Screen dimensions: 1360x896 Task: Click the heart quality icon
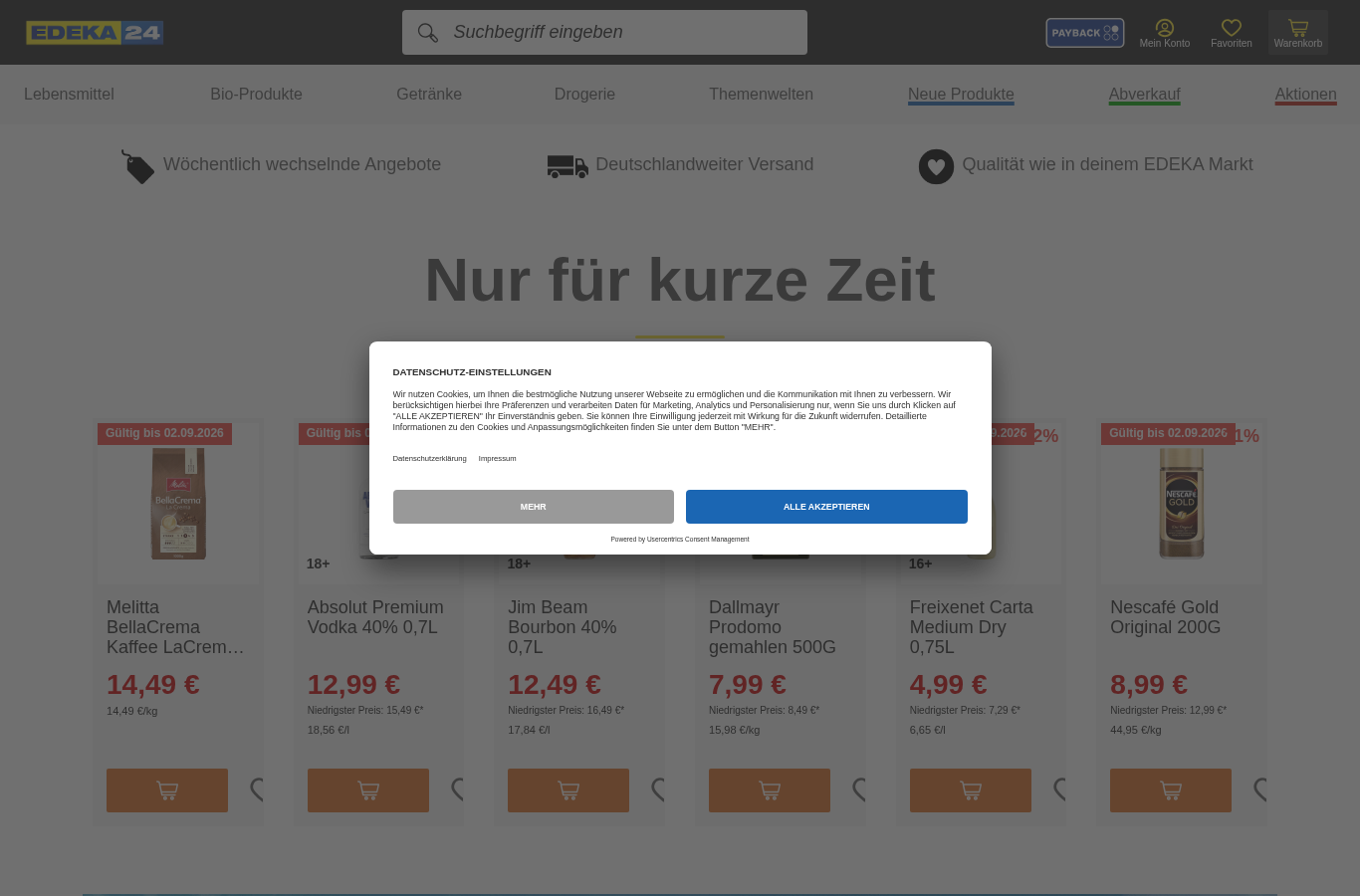[x=936, y=166]
